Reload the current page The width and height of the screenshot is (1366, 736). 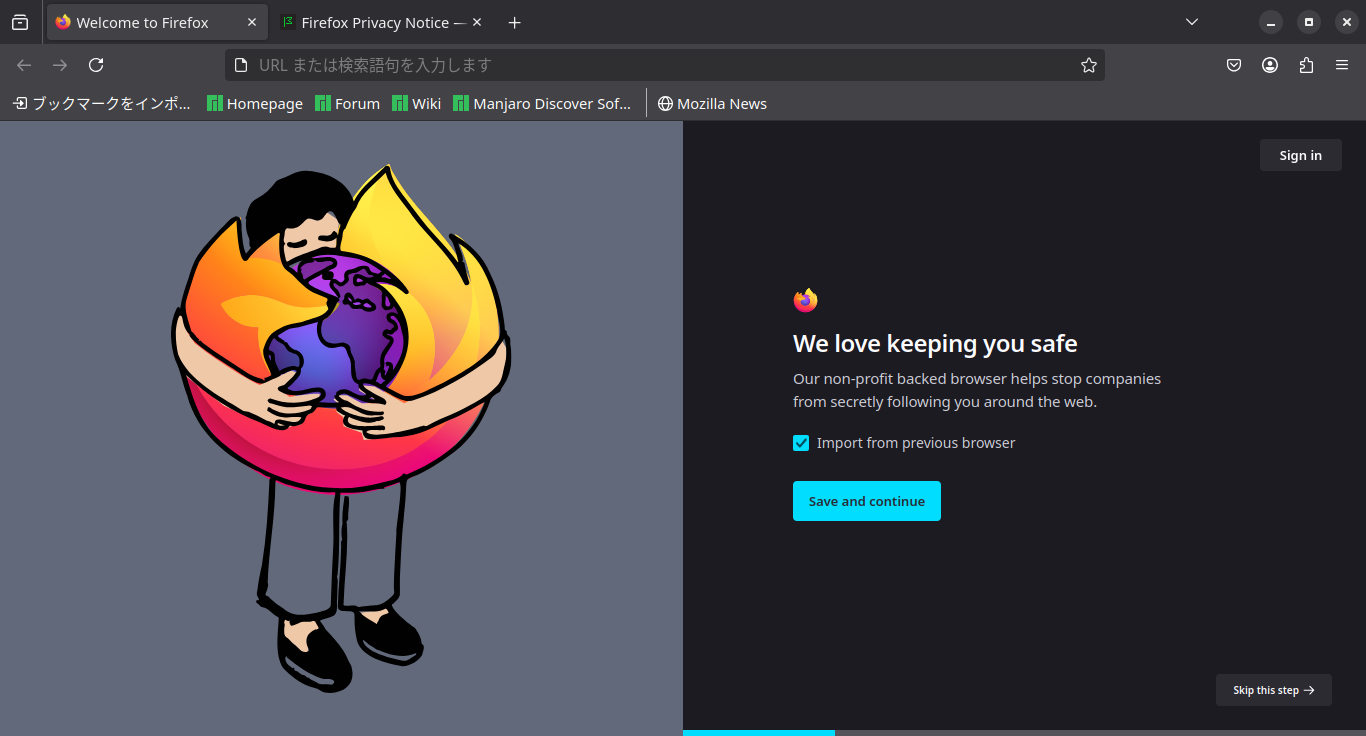click(x=96, y=65)
